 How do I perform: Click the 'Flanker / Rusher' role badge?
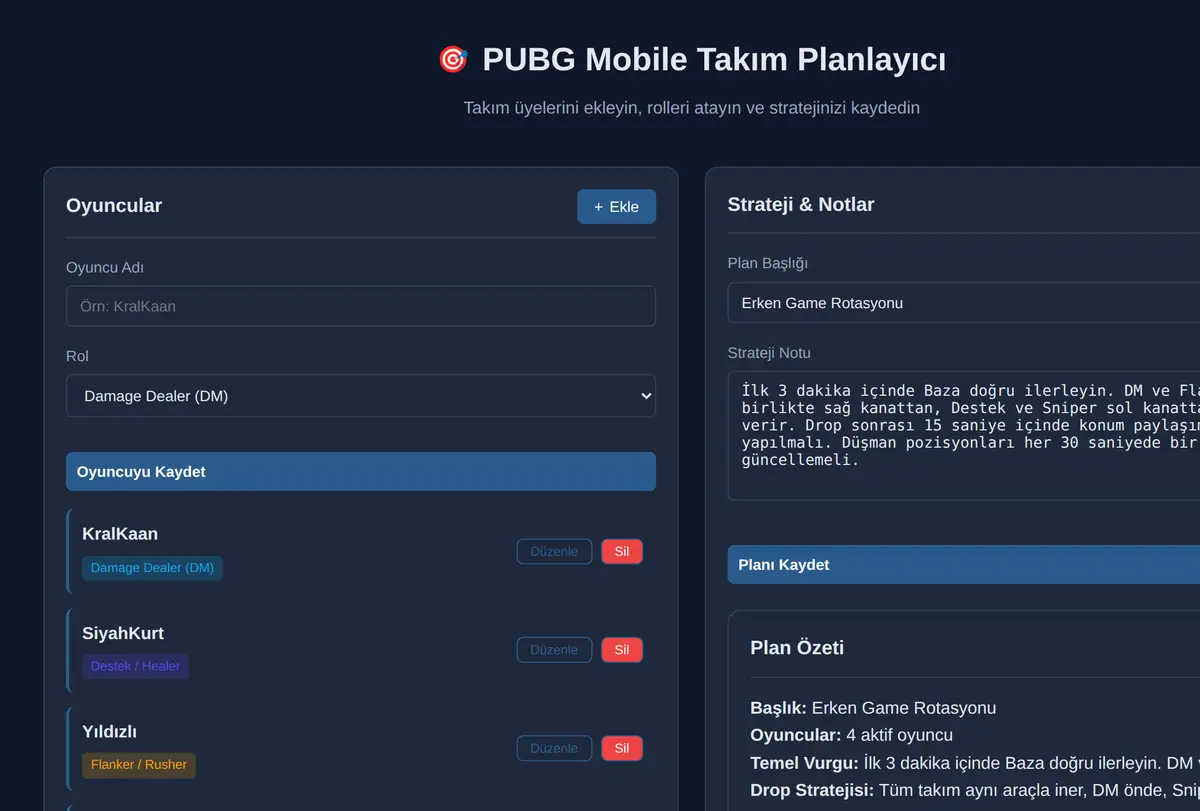[x=139, y=765]
